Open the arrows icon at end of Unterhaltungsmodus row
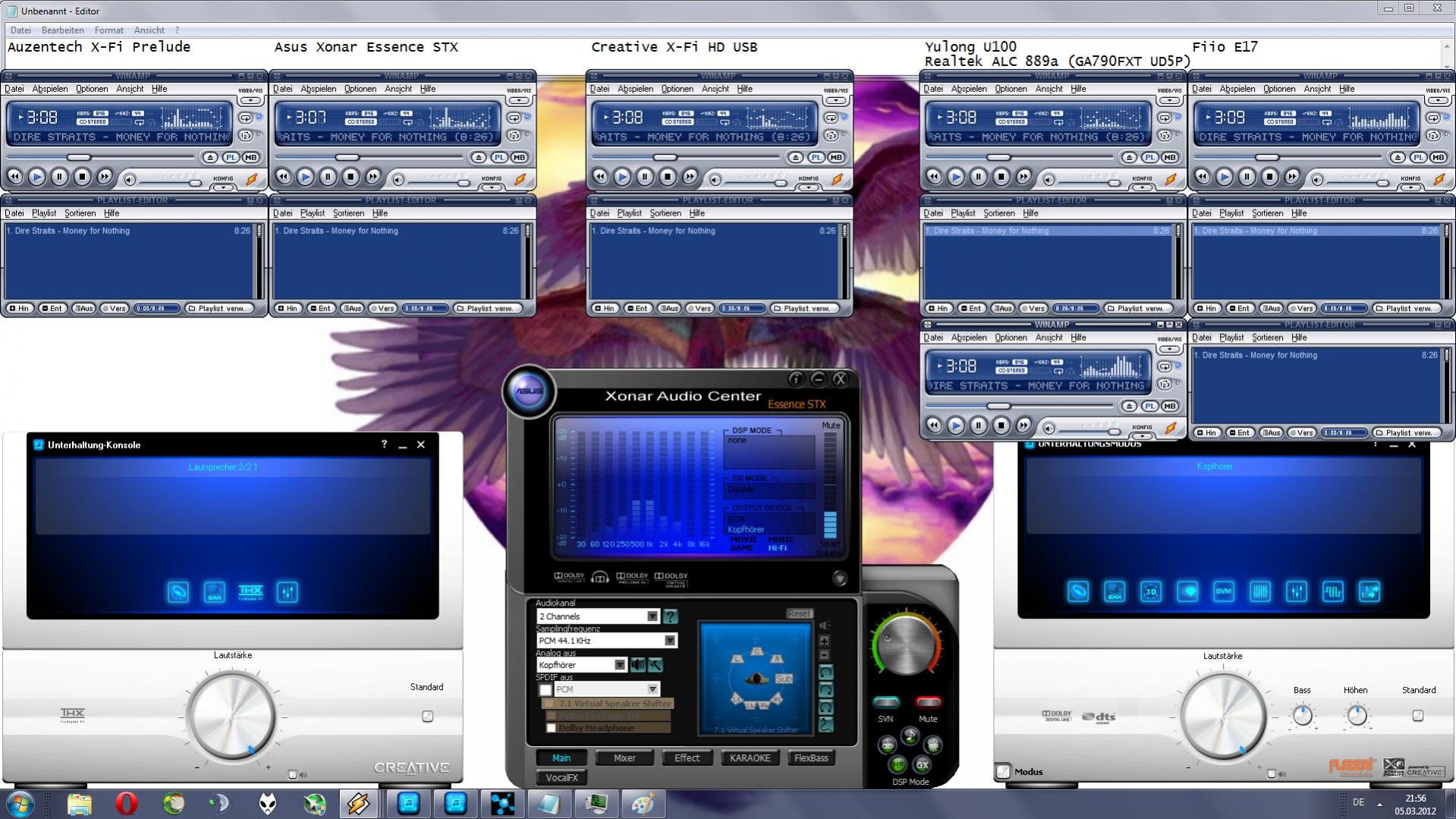The width and height of the screenshot is (1456, 819). point(1370,591)
